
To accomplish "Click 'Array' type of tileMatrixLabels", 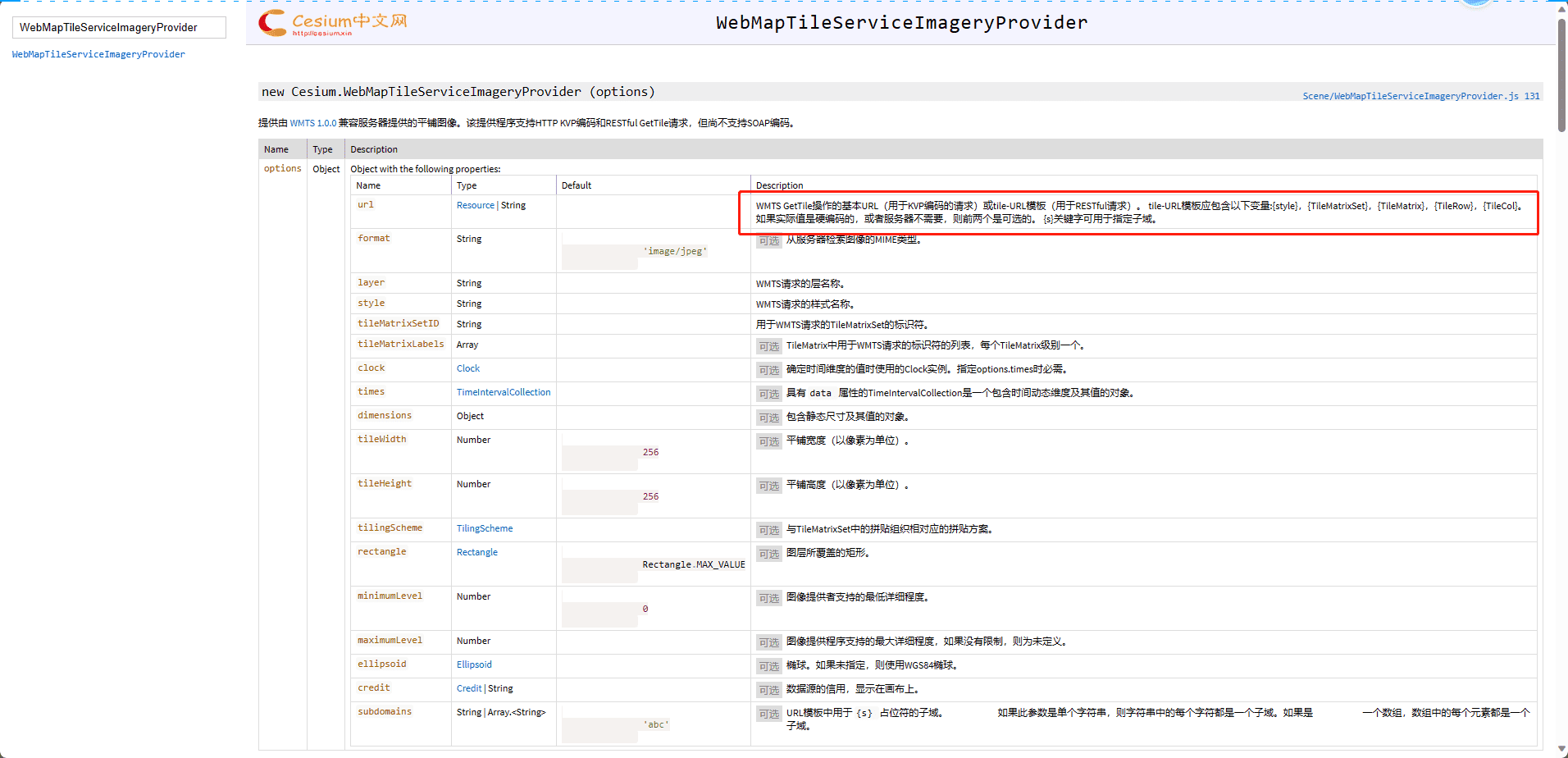I will (467, 345).
